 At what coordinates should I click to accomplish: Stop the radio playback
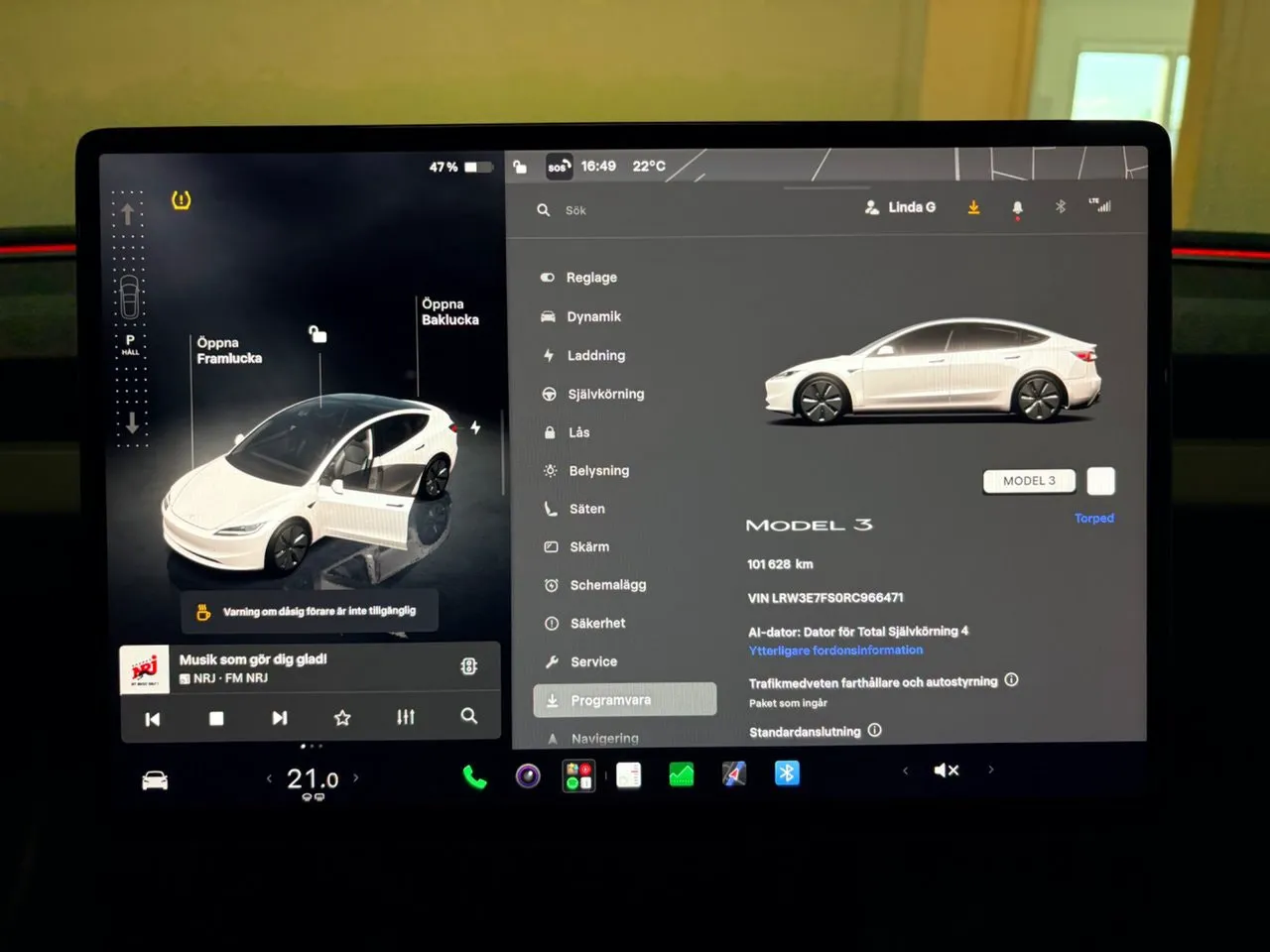(216, 718)
